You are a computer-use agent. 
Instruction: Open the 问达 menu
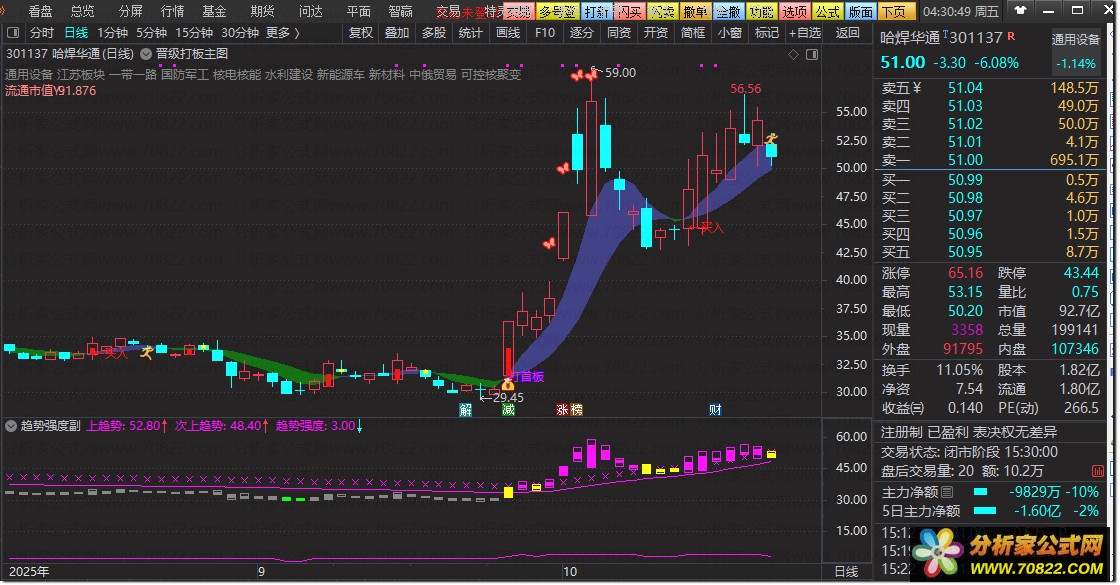pos(311,11)
